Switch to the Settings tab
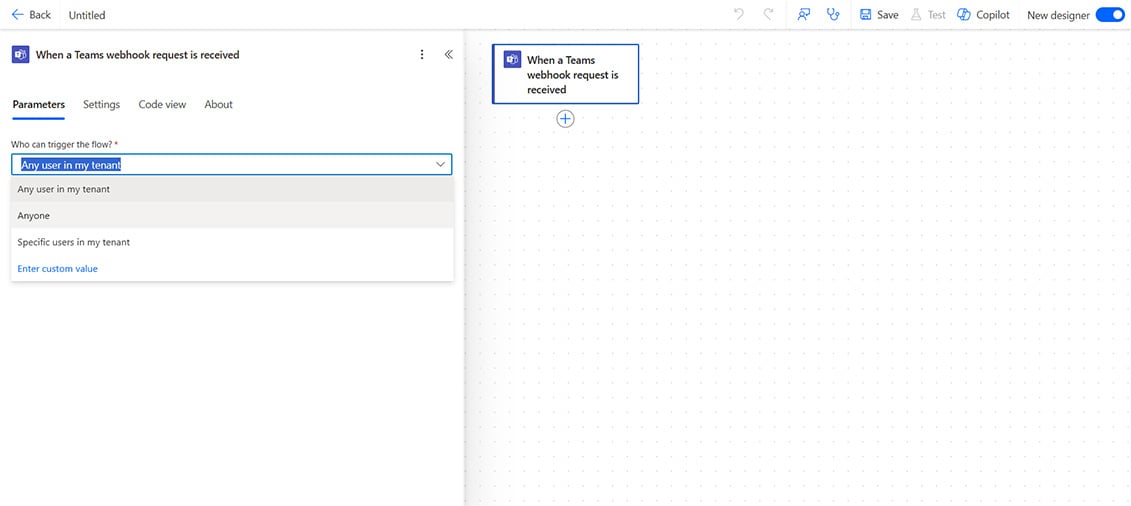 (x=102, y=105)
